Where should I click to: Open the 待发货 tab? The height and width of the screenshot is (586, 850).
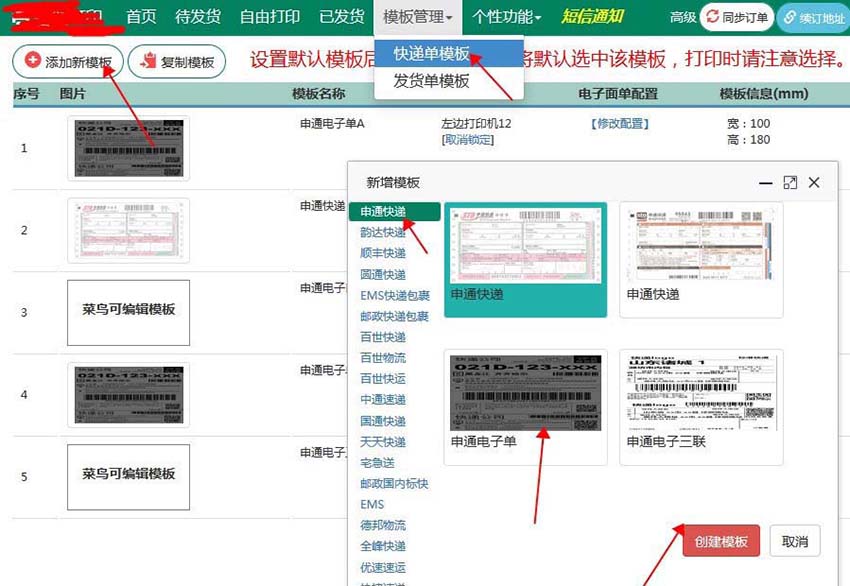(x=198, y=17)
